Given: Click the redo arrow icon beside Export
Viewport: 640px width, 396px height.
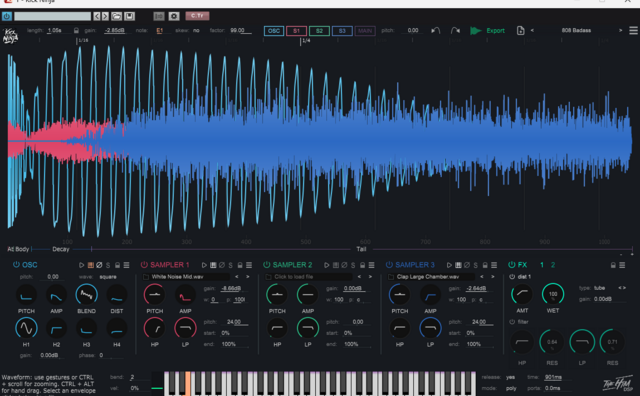Looking at the screenshot, I should click(455, 31).
